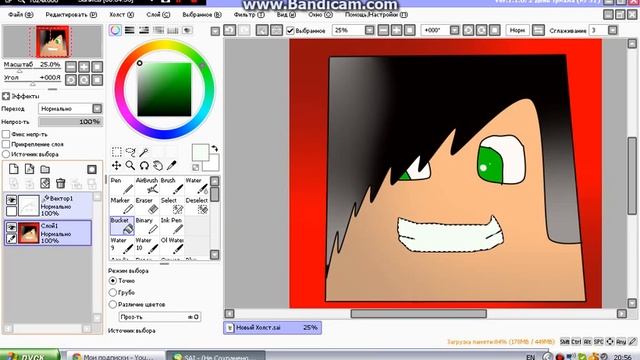Screen dimensions: 640x360
Task: Select the AirBrush tool
Action: pyautogui.click(x=147, y=185)
